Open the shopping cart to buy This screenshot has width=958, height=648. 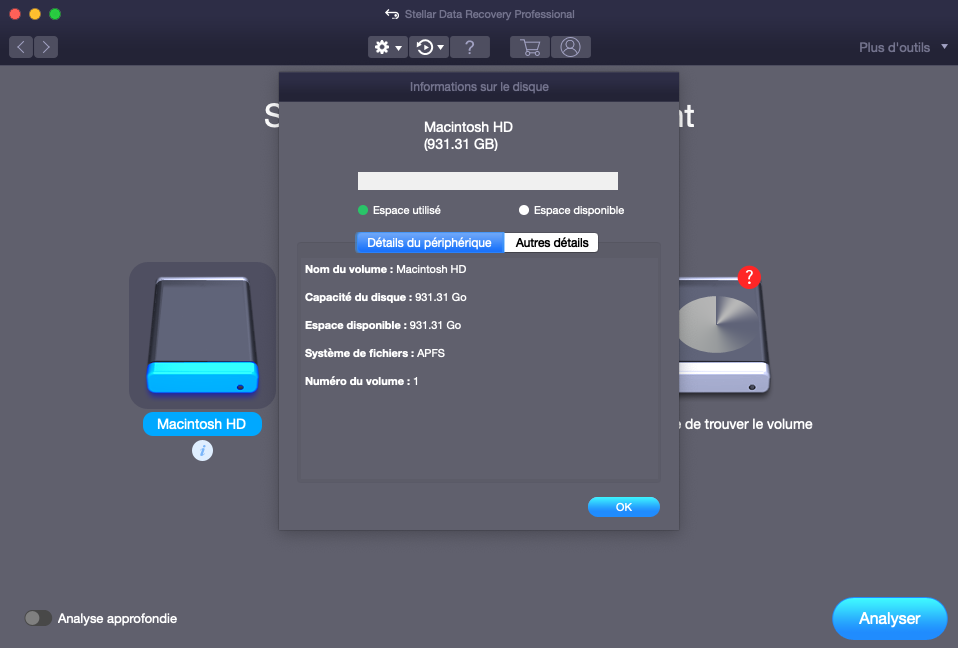(x=530, y=47)
